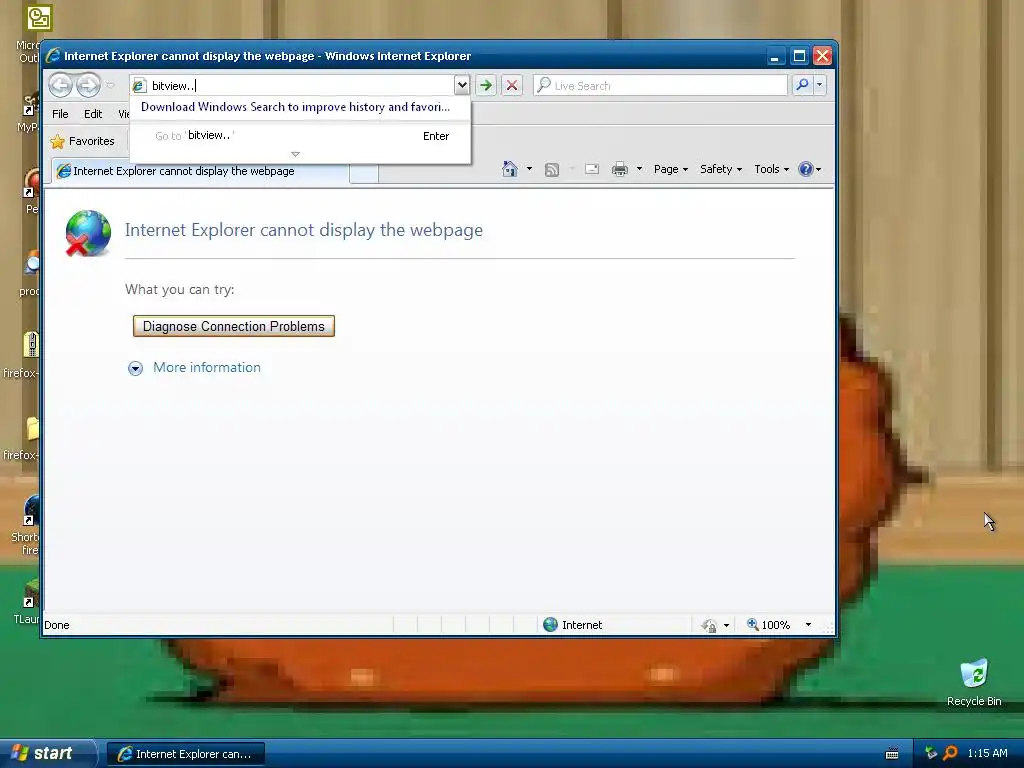Open the Home button dropdown arrow
Viewport: 1024px width, 768px height.
[529, 169]
